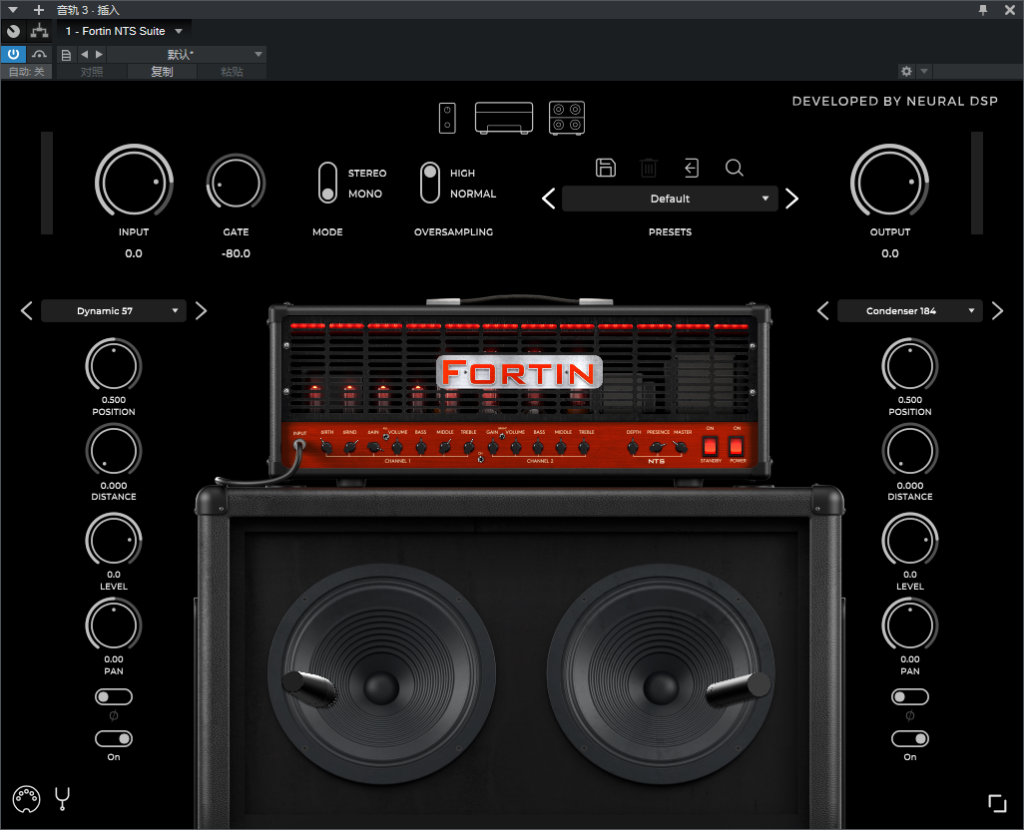
Task: Turn off the Condenser 184 mic On switch
Action: 910,739
